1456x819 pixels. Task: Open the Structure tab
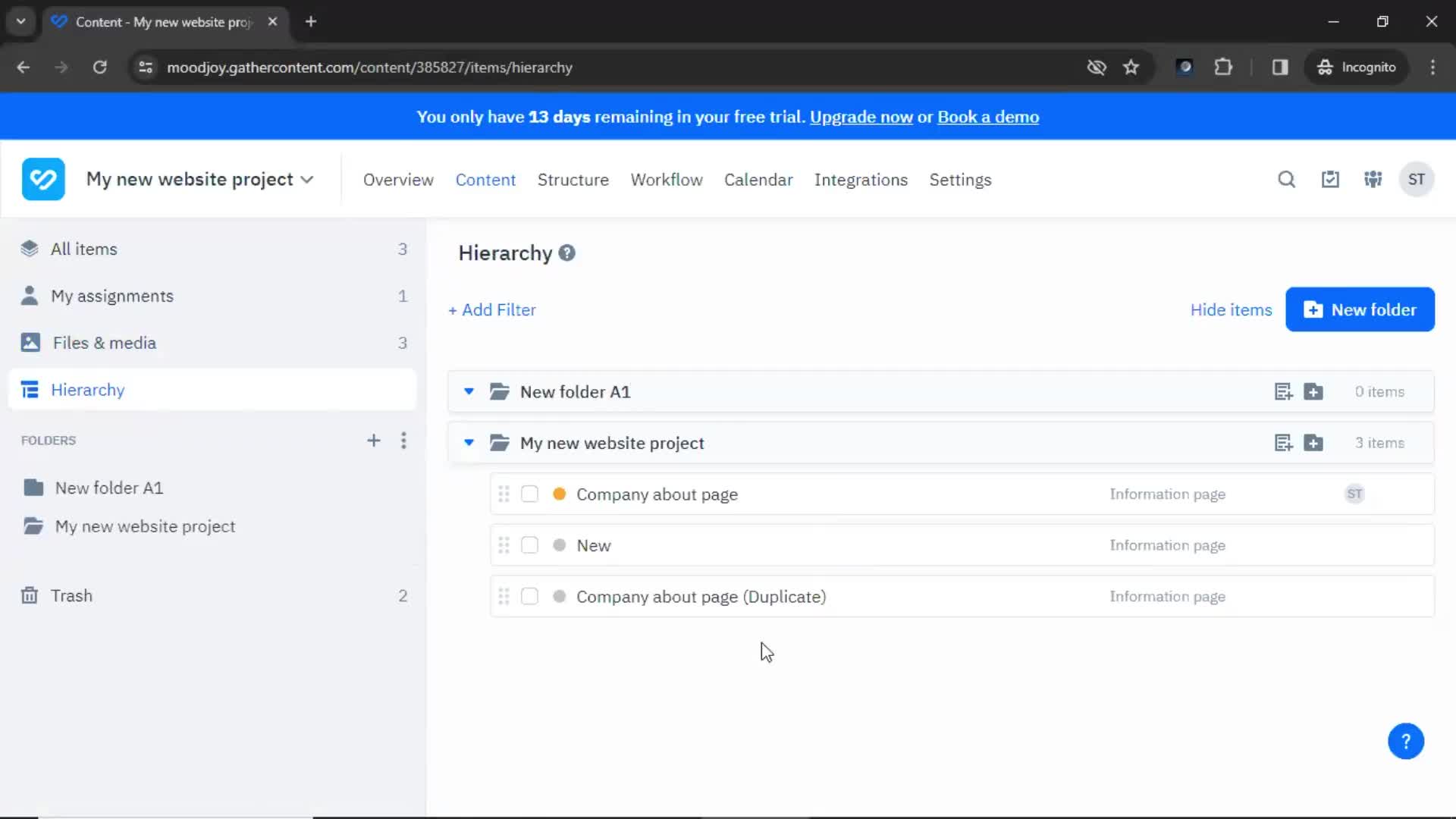click(x=573, y=180)
